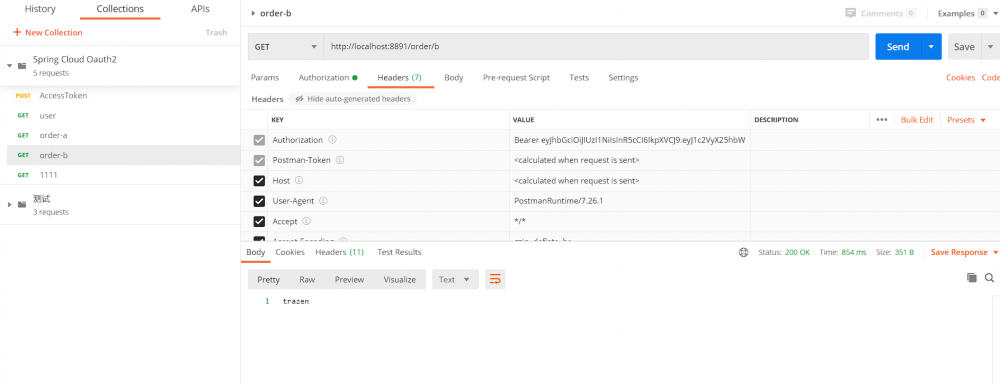Copy response using the clipboard icon

coord(972,277)
